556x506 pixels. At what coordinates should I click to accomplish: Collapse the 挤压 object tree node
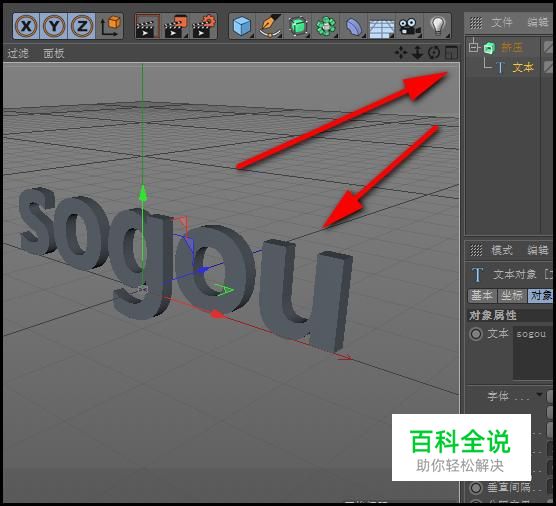point(474,47)
